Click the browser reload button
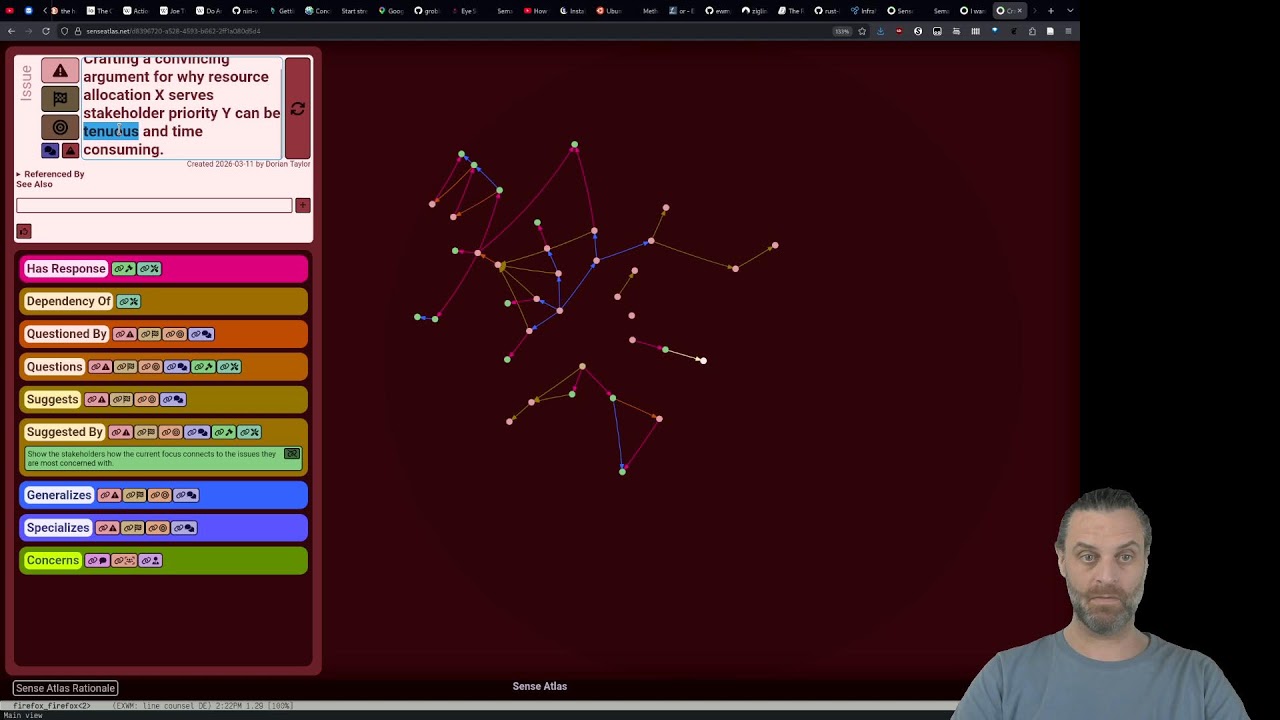1280x720 pixels. pyautogui.click(x=46, y=31)
